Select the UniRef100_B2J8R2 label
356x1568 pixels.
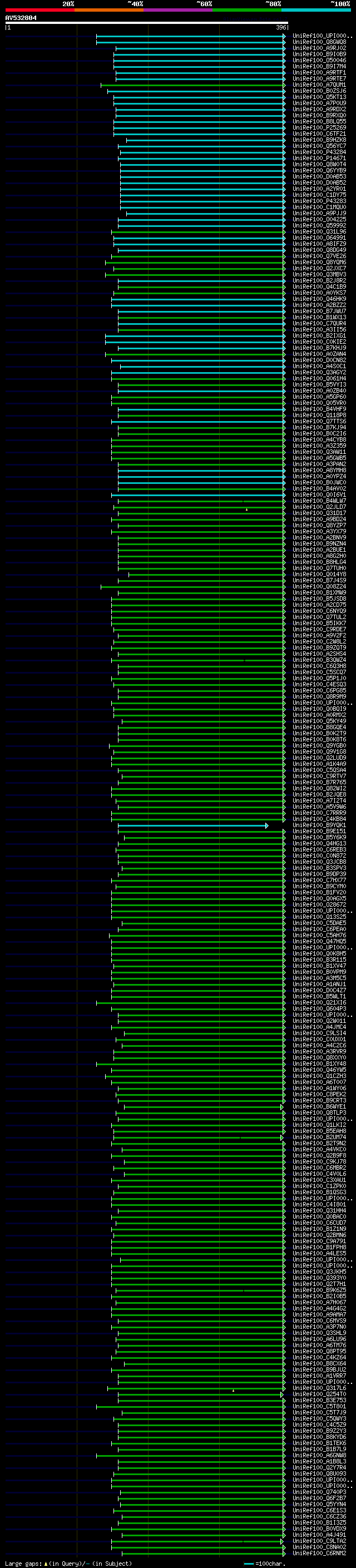(x=319, y=281)
